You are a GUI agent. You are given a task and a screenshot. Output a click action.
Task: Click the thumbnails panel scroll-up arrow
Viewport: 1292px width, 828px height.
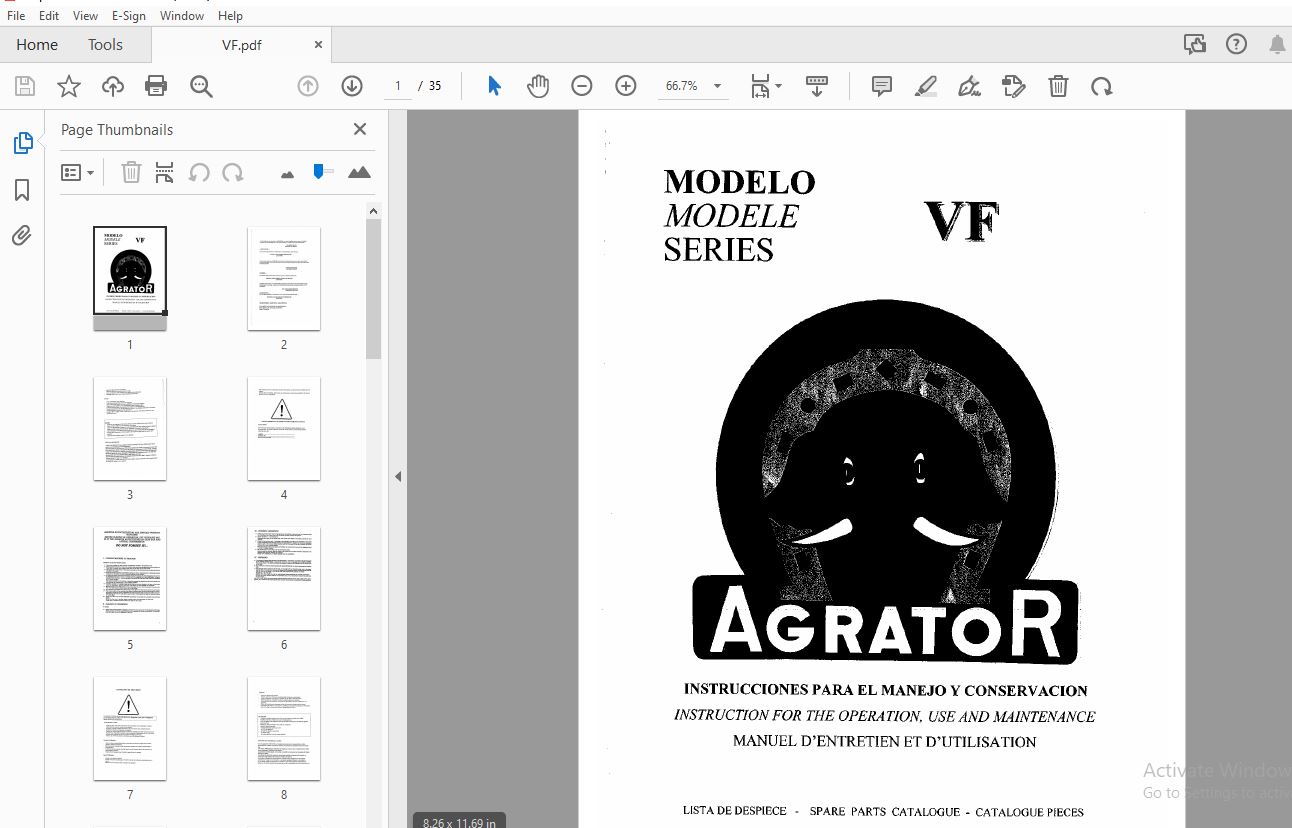pyautogui.click(x=374, y=211)
